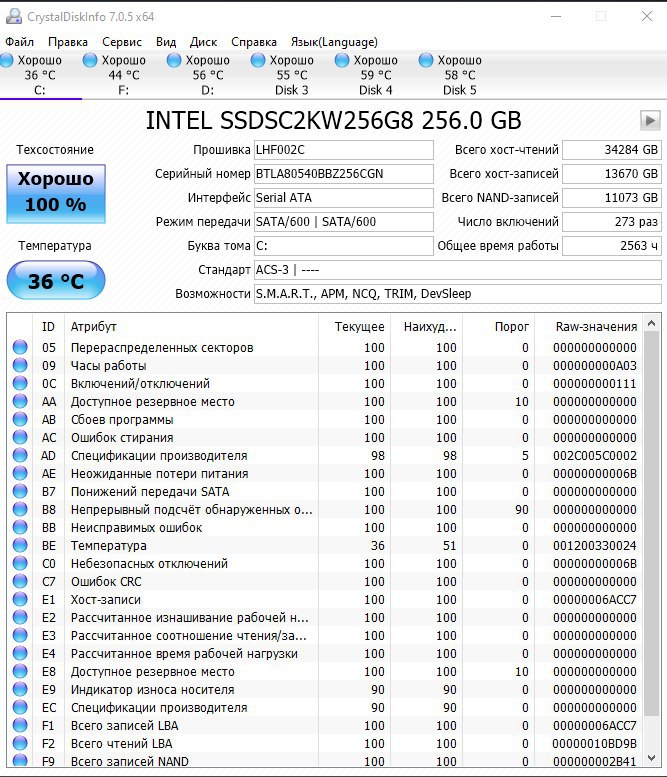Open the Диск menu
The height and width of the screenshot is (777, 667).
point(204,42)
